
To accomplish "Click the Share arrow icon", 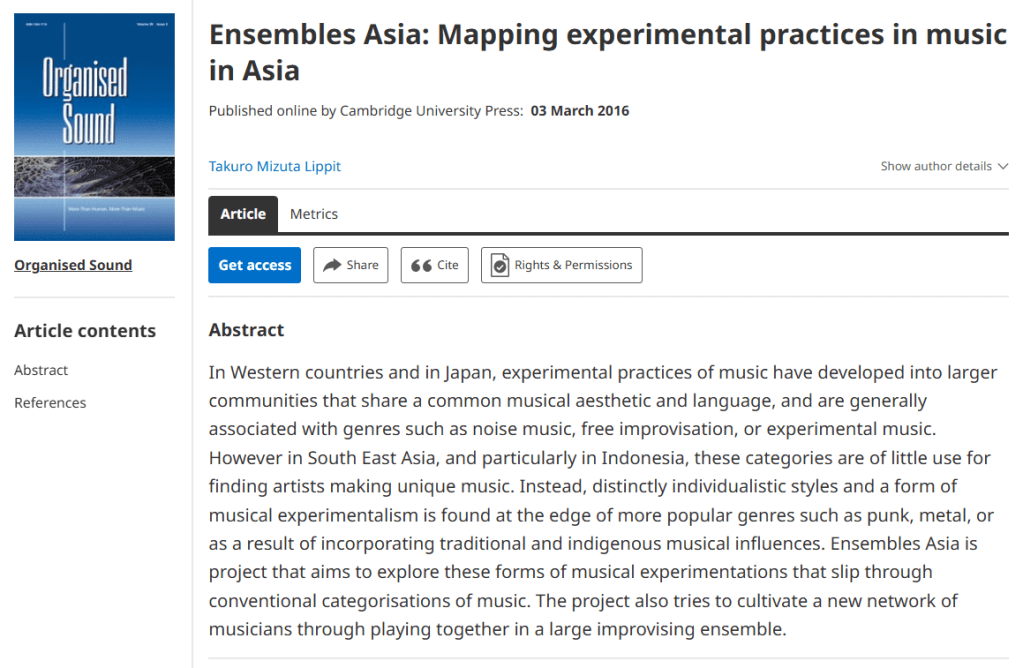I will pyautogui.click(x=331, y=265).
